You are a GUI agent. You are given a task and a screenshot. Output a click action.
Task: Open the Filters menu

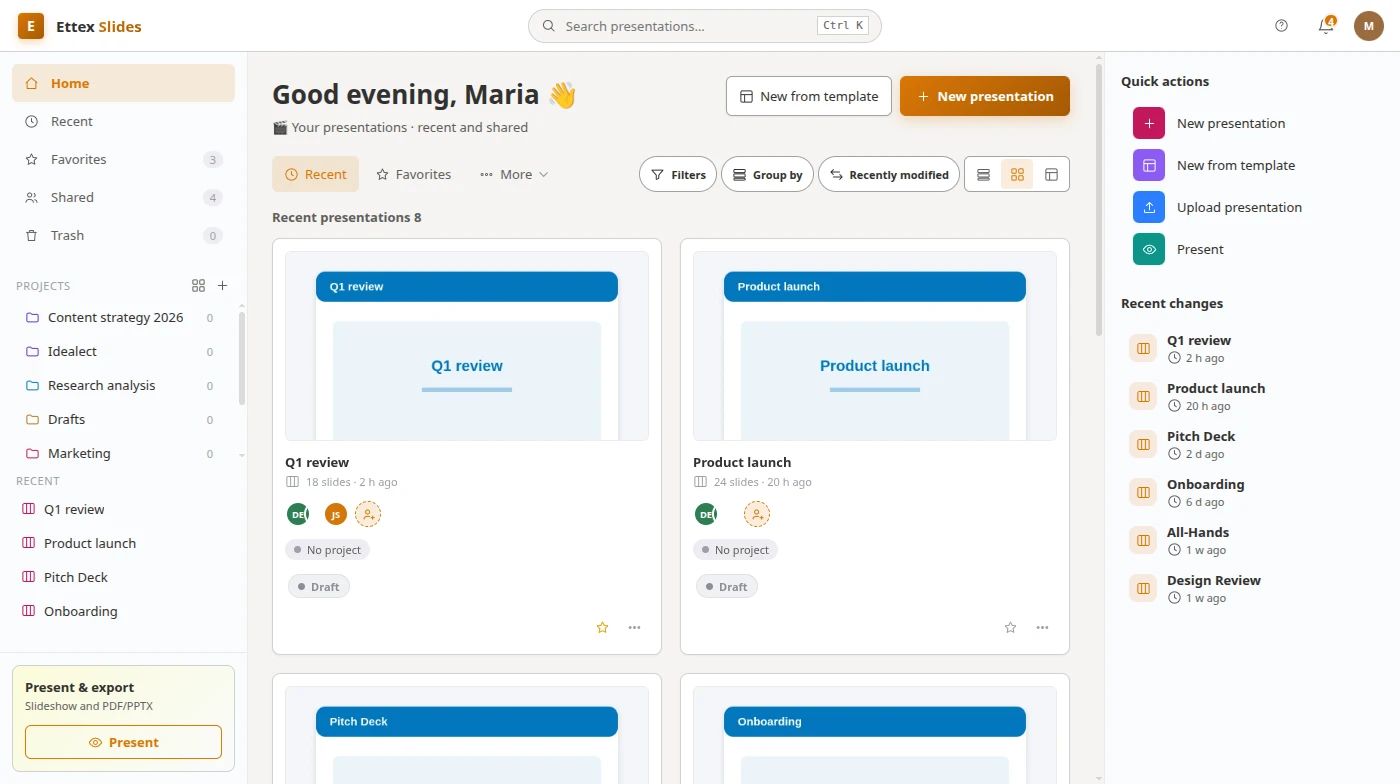pos(678,174)
